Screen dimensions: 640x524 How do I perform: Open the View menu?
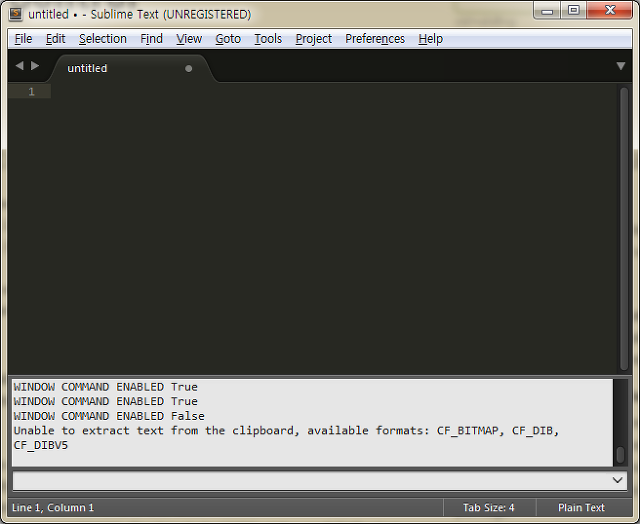(189, 39)
